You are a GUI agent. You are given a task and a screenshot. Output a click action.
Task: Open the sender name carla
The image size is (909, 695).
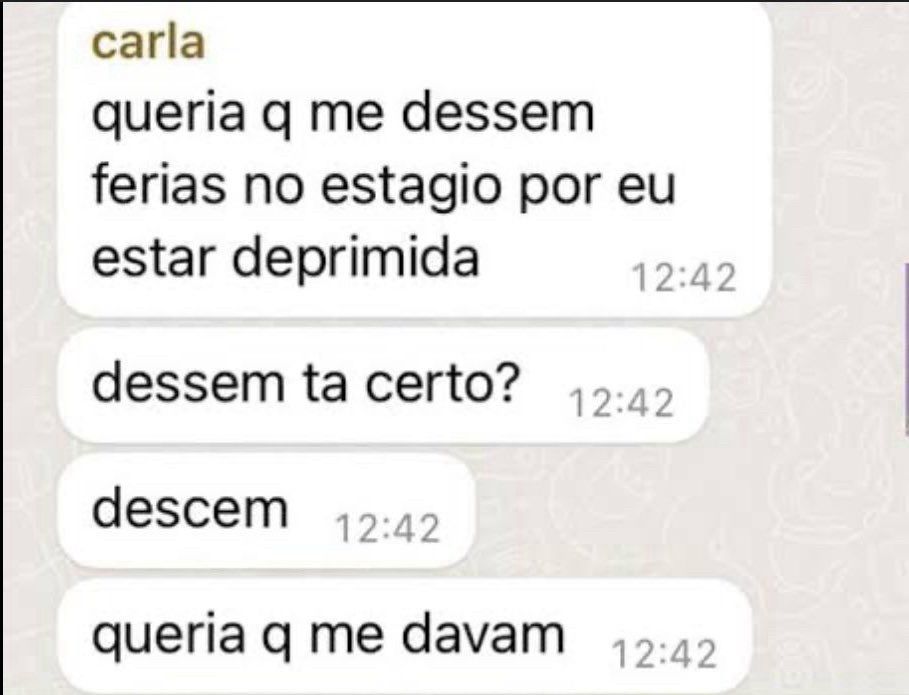(148, 43)
